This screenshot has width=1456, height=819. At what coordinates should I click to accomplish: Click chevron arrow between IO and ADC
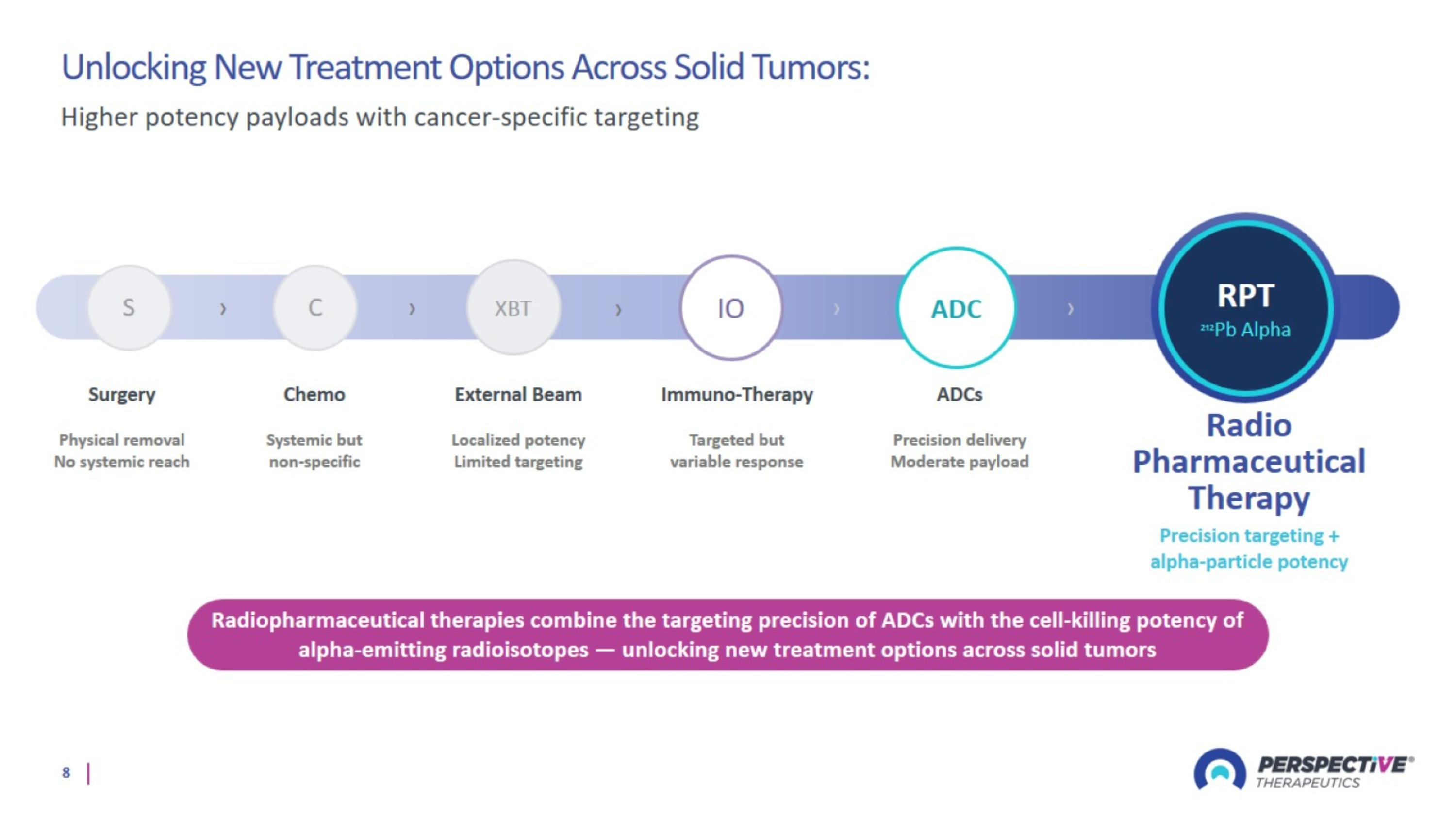(837, 309)
